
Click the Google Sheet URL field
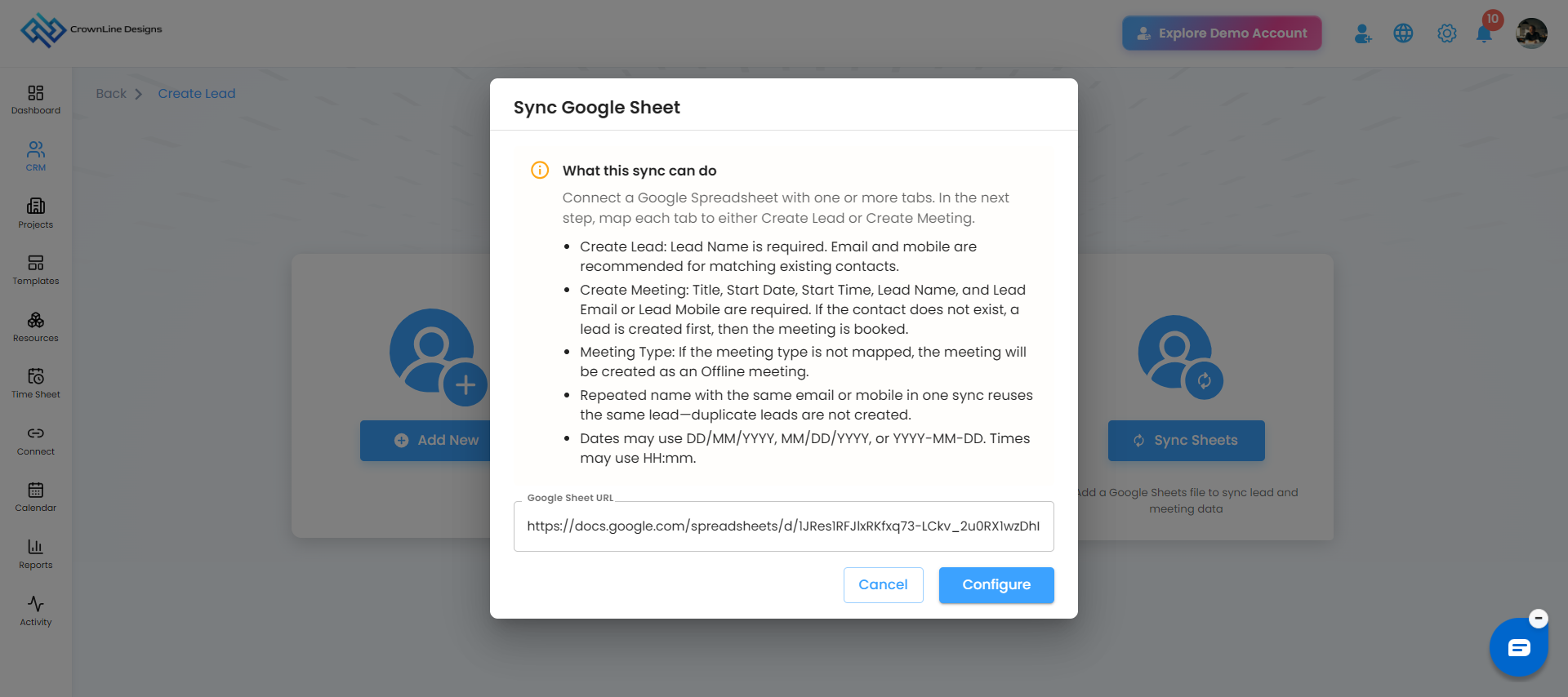[783, 526]
